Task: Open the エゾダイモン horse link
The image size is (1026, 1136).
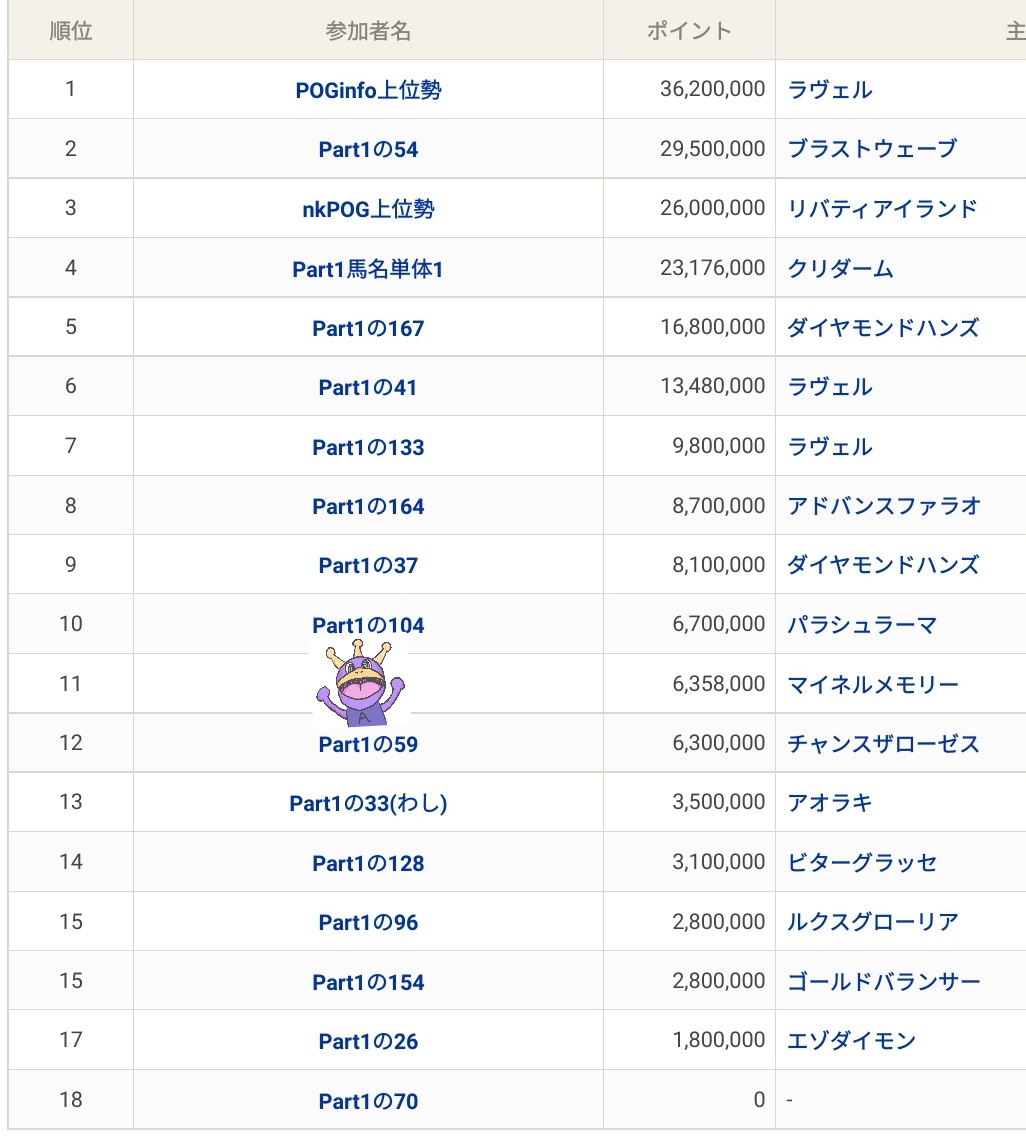Action: [851, 1041]
